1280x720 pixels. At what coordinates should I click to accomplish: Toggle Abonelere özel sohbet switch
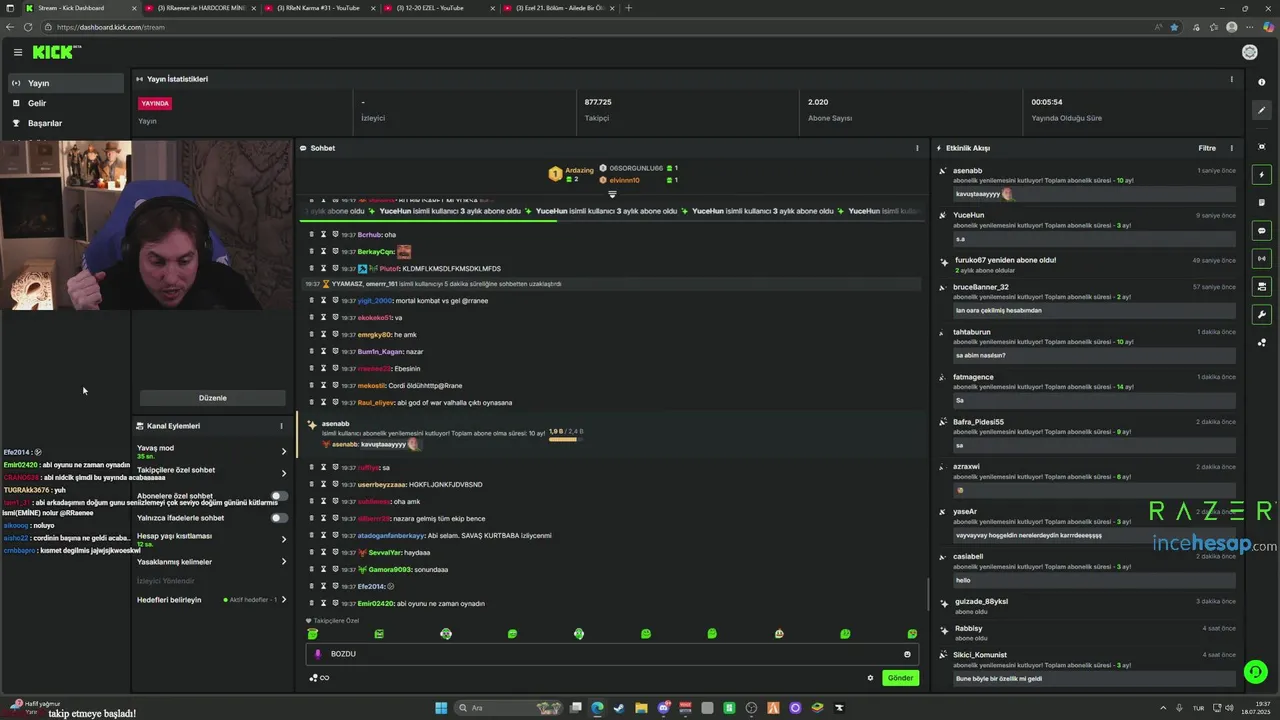(279, 496)
